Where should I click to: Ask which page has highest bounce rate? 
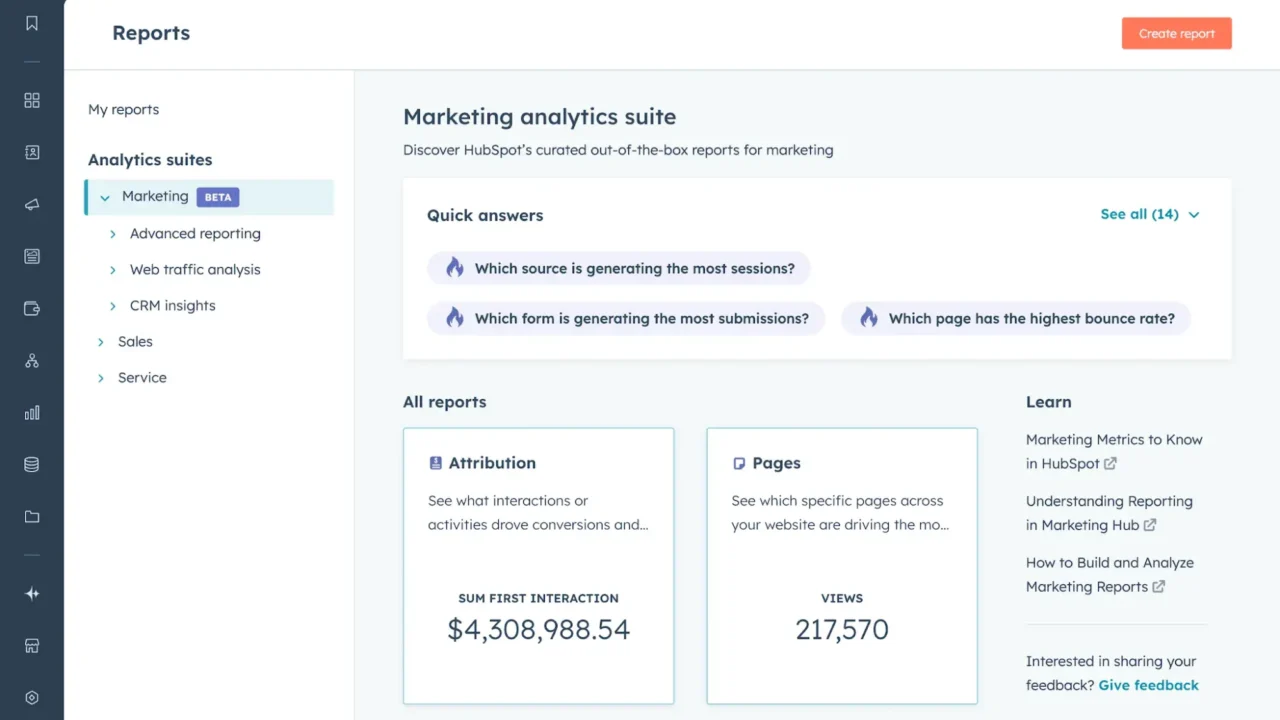[x=1016, y=318]
